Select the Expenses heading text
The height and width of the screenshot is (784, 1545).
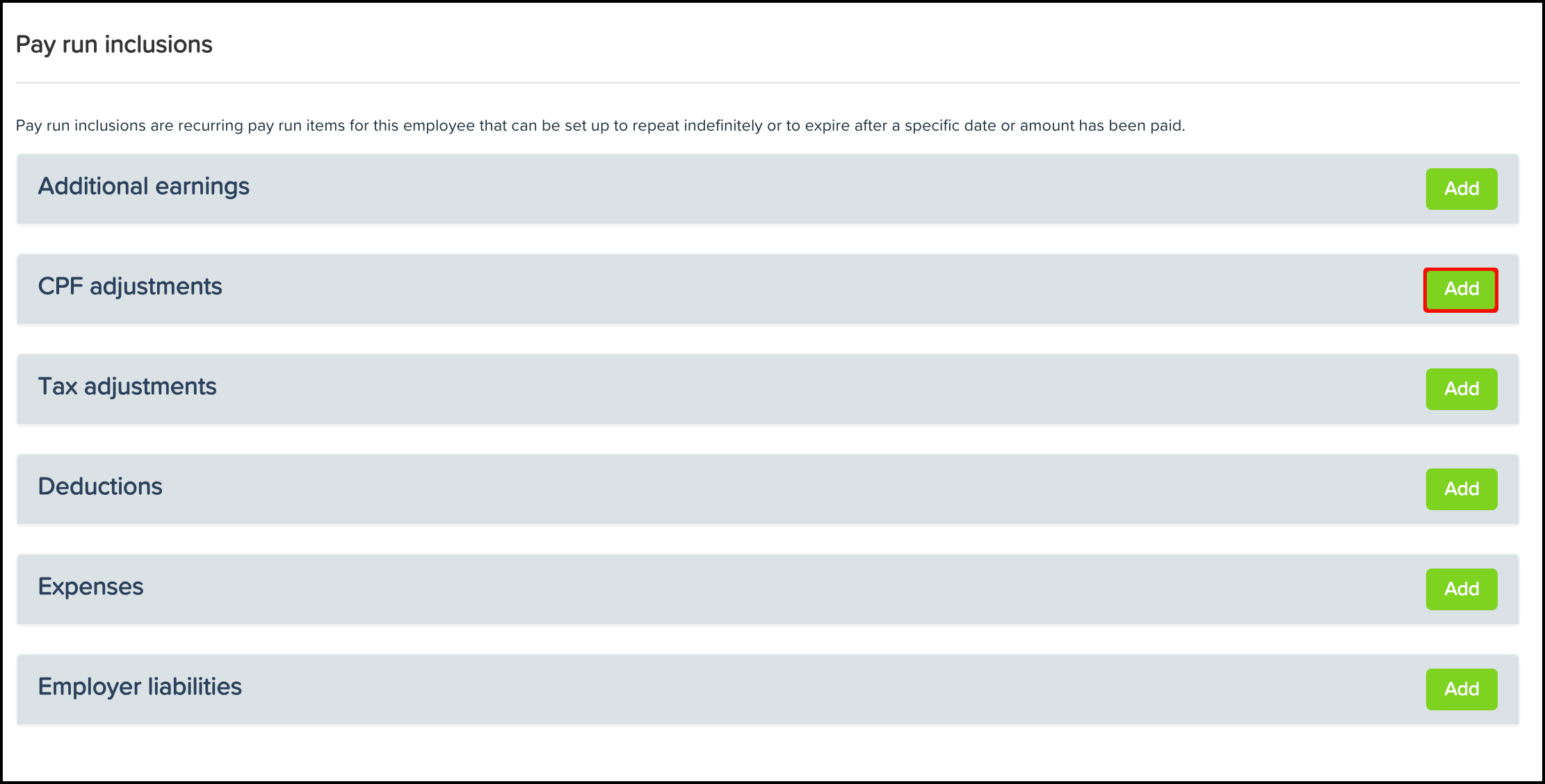coord(90,587)
